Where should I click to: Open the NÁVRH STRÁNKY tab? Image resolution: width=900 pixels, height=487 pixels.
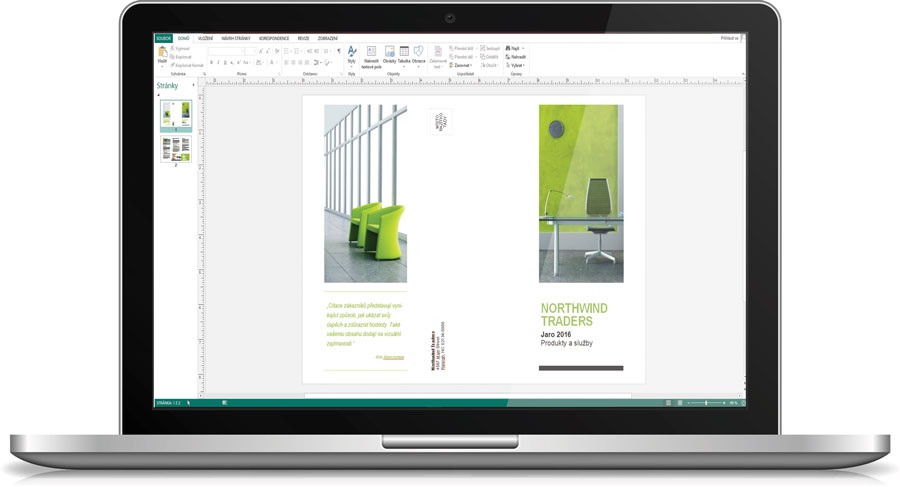[236, 38]
